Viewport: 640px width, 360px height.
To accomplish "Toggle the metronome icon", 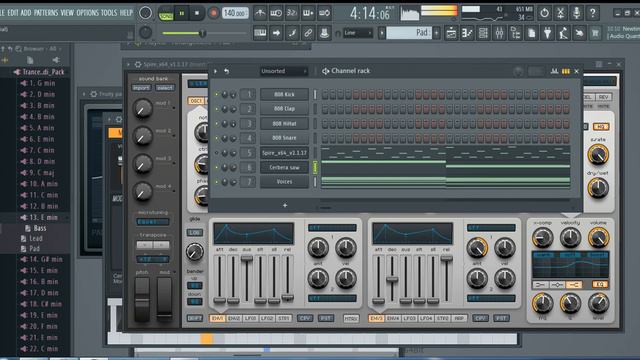I will pyautogui.click(x=260, y=13).
